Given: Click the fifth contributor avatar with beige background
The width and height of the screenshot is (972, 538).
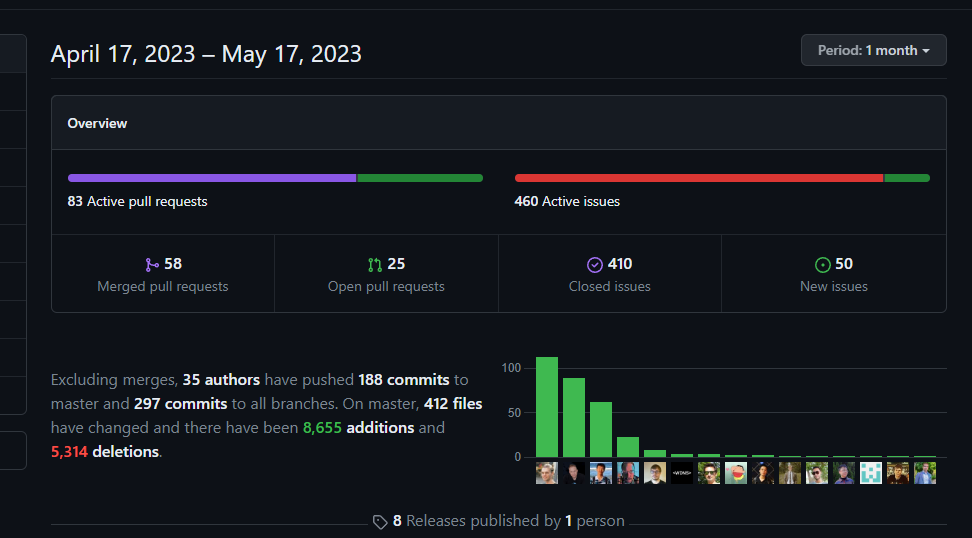Looking at the screenshot, I should (x=655, y=473).
